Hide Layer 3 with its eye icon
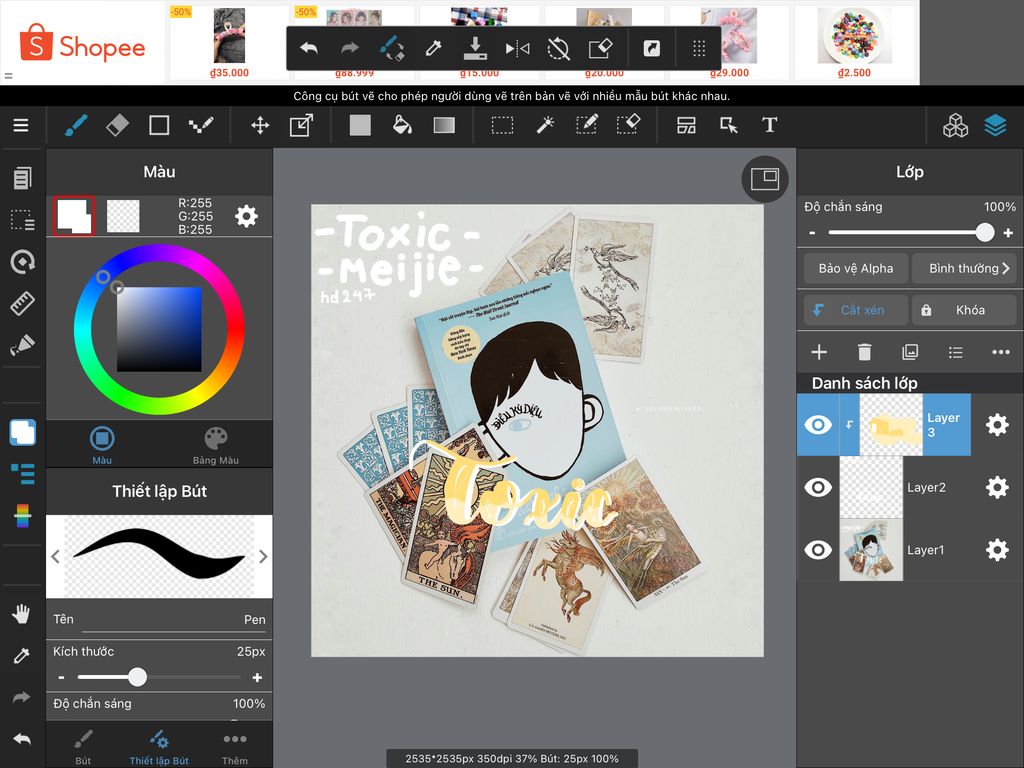 pos(818,424)
